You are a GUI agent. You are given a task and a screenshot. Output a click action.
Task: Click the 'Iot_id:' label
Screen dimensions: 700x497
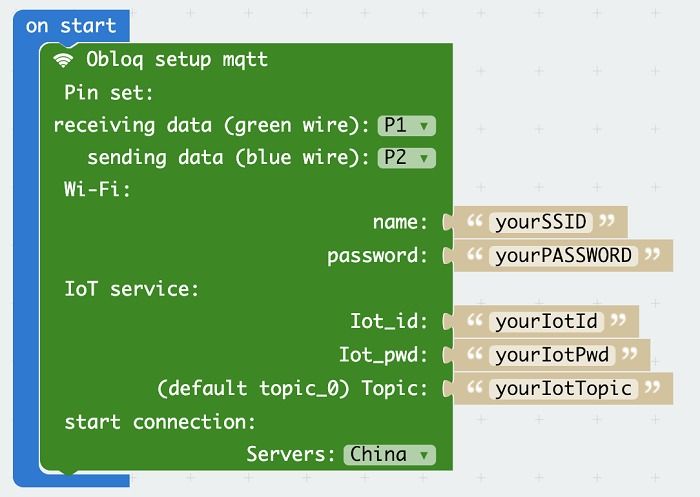click(x=389, y=322)
